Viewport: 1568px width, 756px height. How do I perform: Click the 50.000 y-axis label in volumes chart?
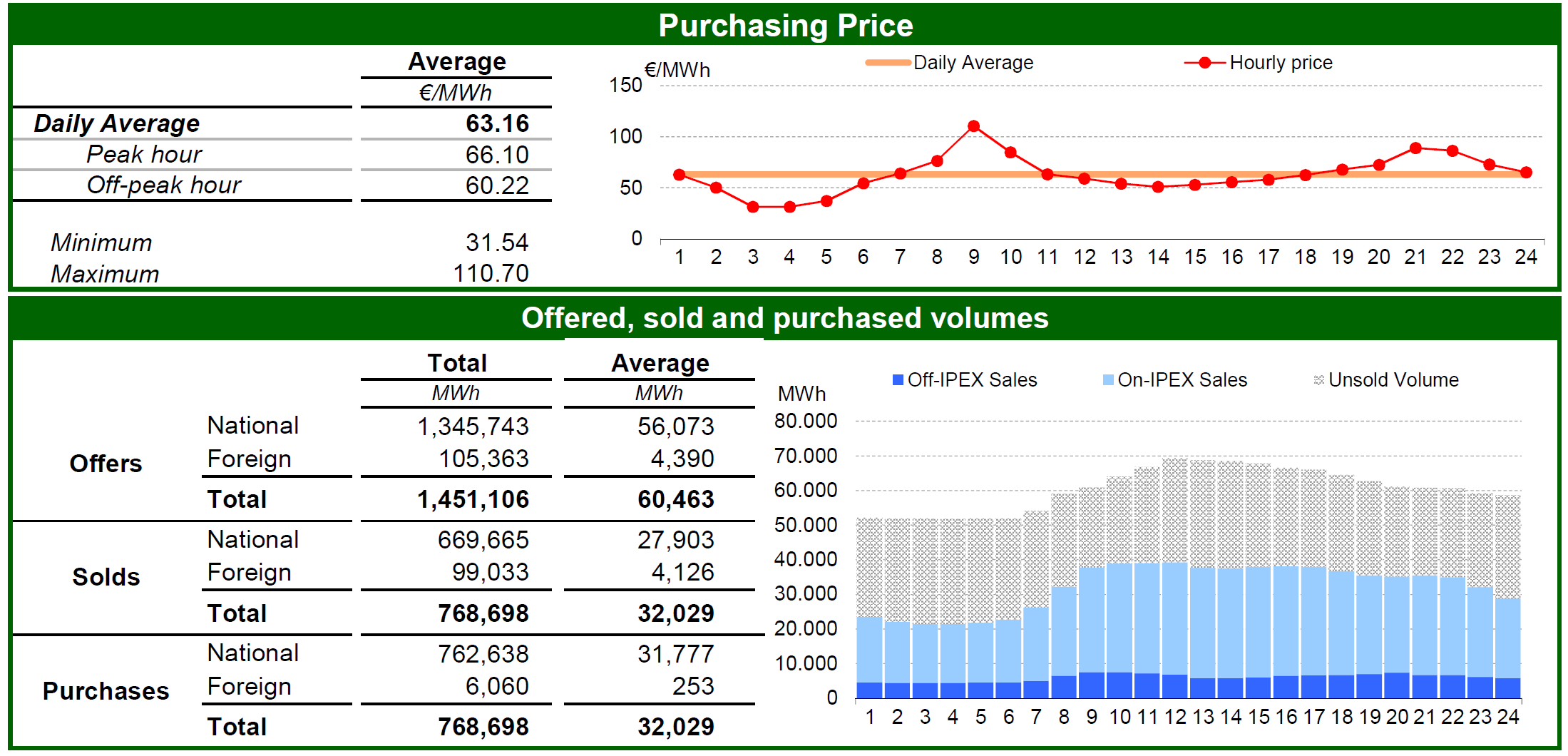[806, 525]
